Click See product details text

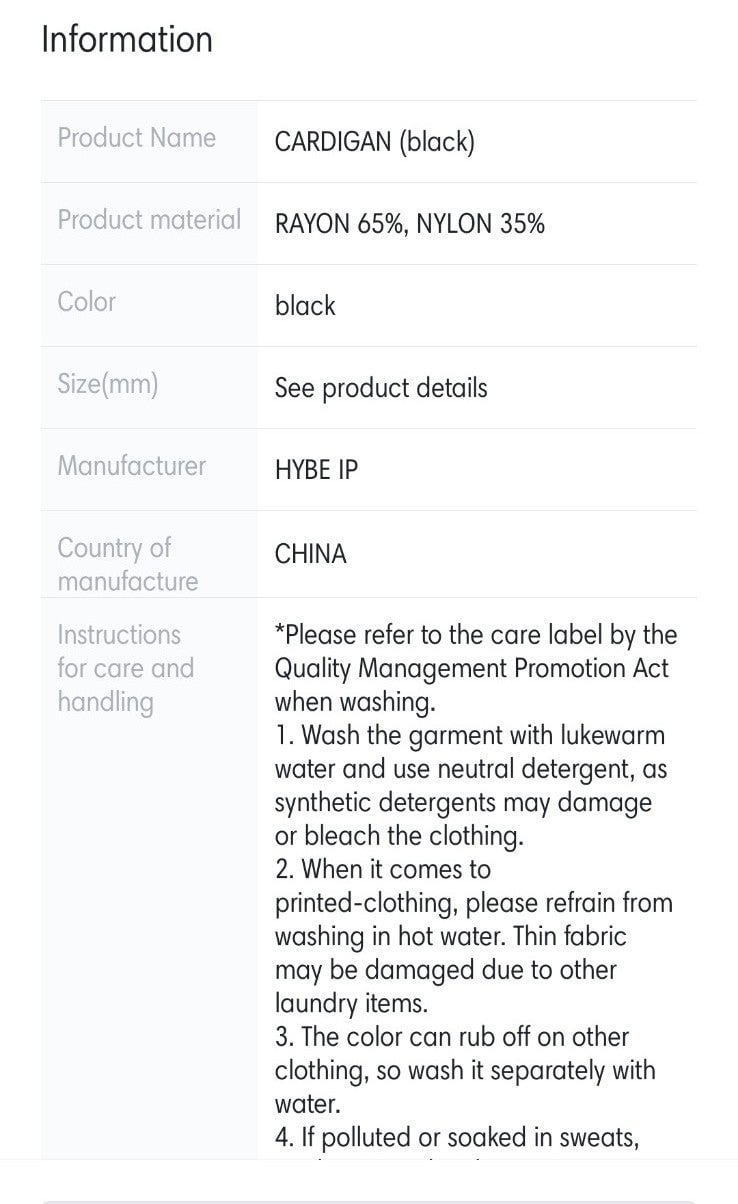click(381, 388)
